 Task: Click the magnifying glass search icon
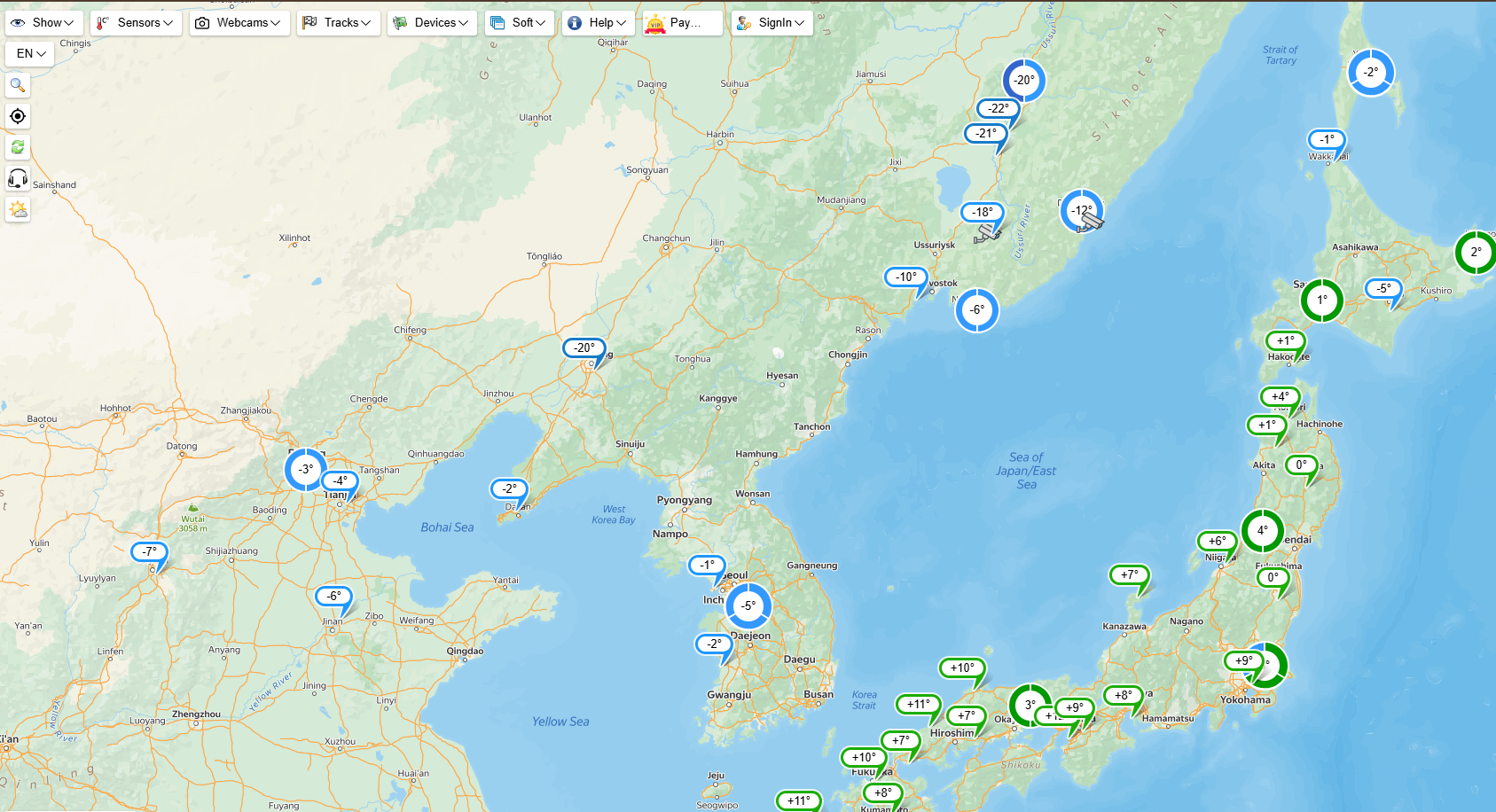point(18,85)
